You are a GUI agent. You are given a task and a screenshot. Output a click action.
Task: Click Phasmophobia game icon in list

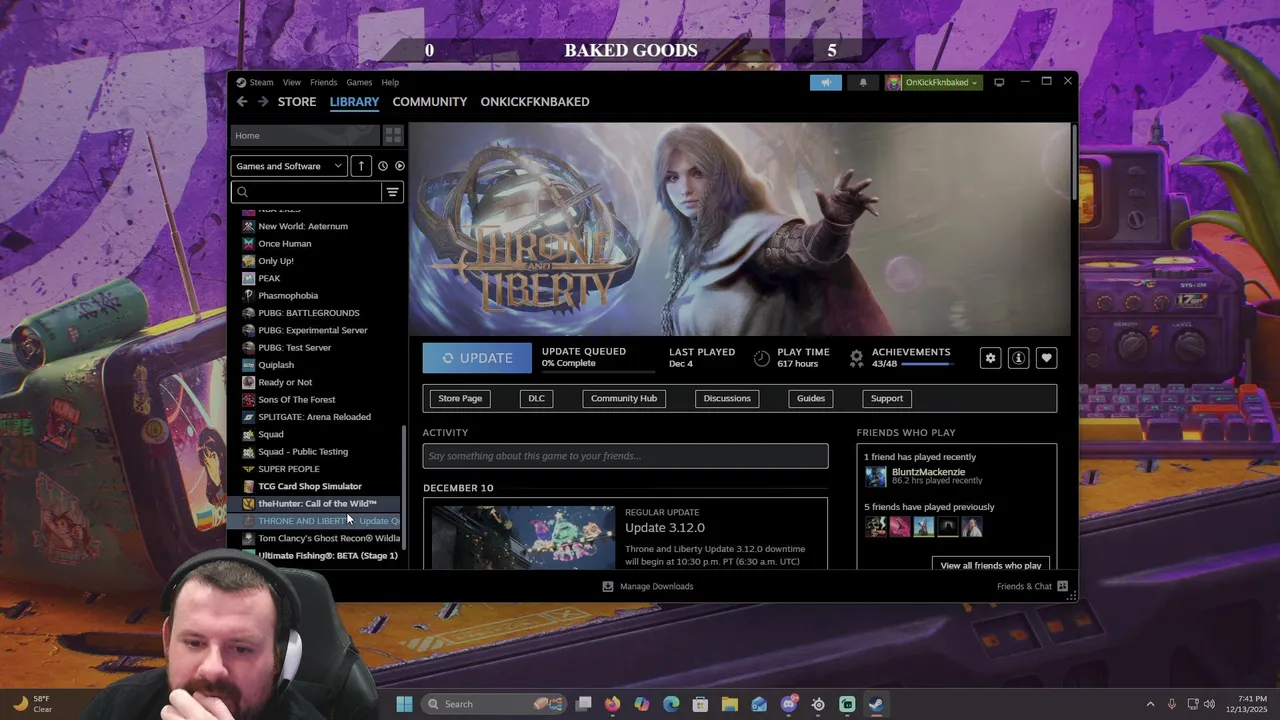pos(249,295)
